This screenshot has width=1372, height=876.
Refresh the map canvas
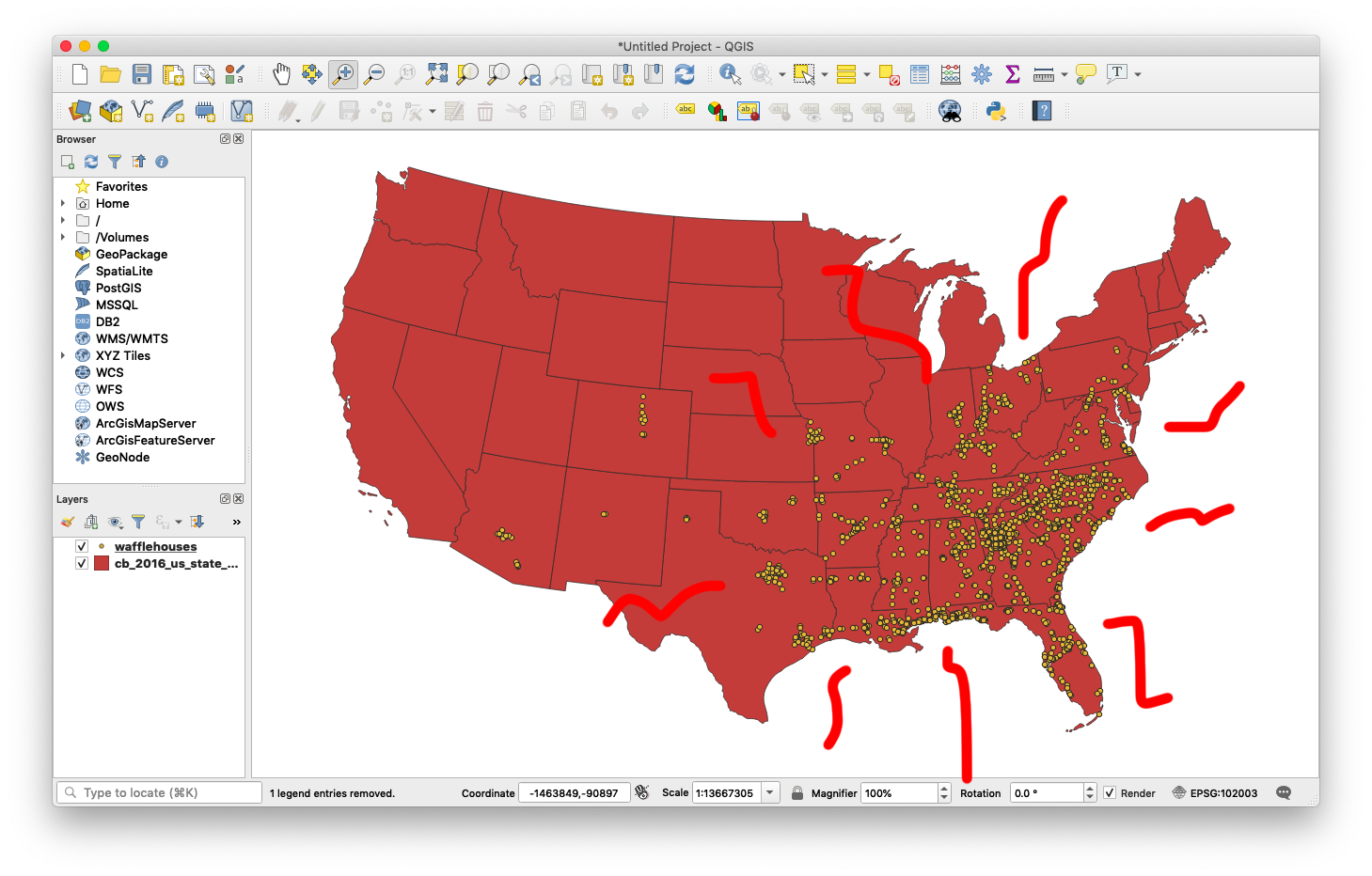pos(685,74)
